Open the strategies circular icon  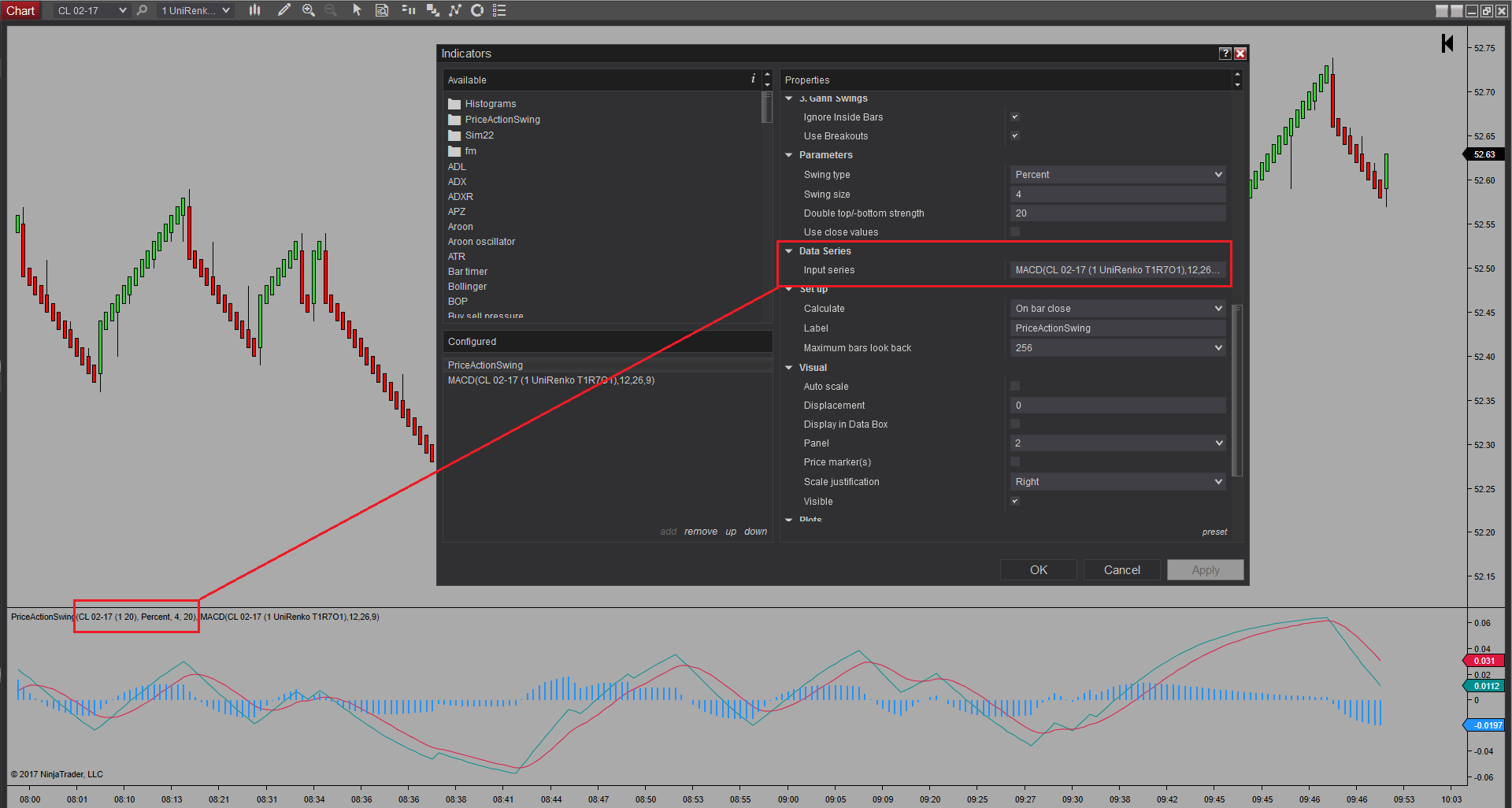[477, 10]
